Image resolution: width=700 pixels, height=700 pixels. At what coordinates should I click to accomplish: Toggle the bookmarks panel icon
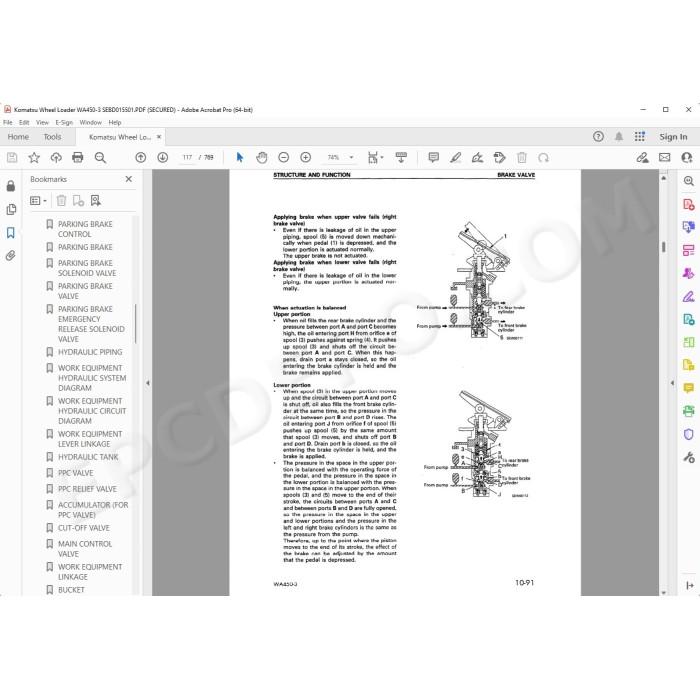click(x=11, y=233)
